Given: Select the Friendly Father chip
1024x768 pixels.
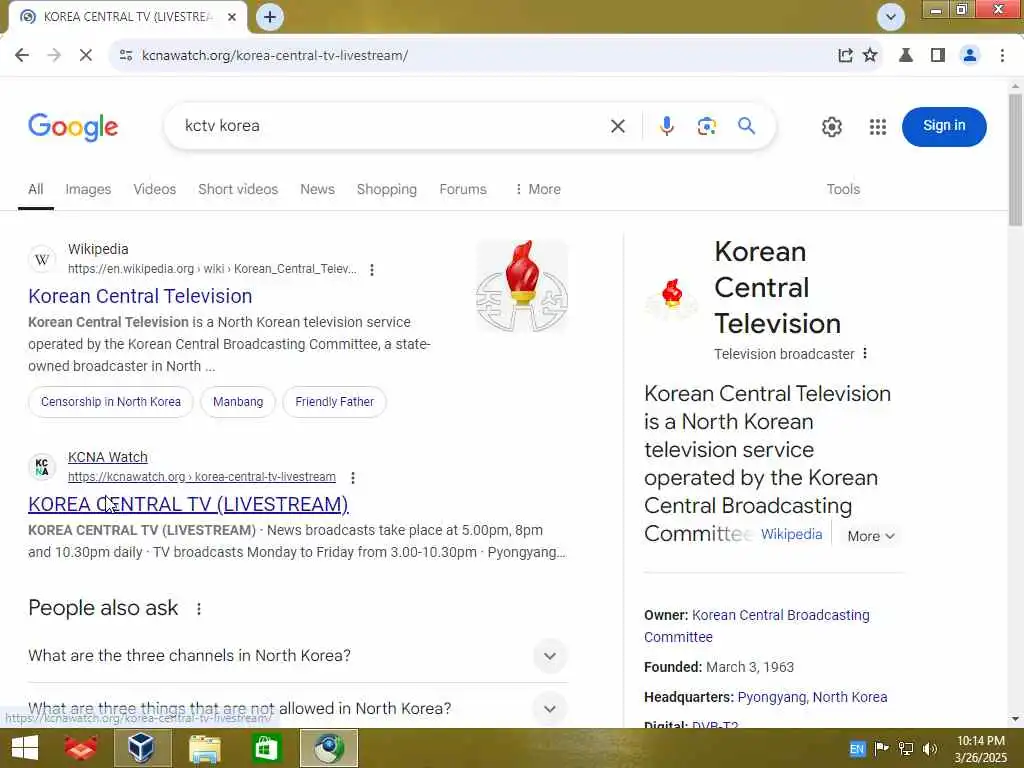Looking at the screenshot, I should (334, 402).
